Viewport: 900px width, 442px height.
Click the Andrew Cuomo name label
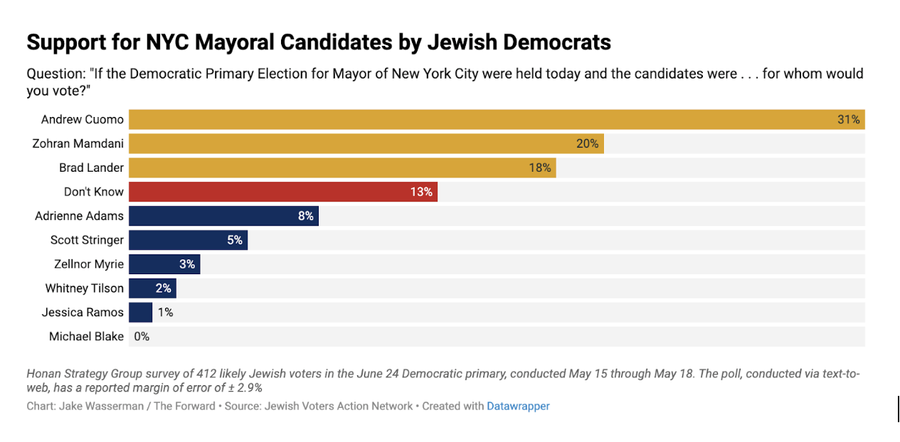pos(82,119)
